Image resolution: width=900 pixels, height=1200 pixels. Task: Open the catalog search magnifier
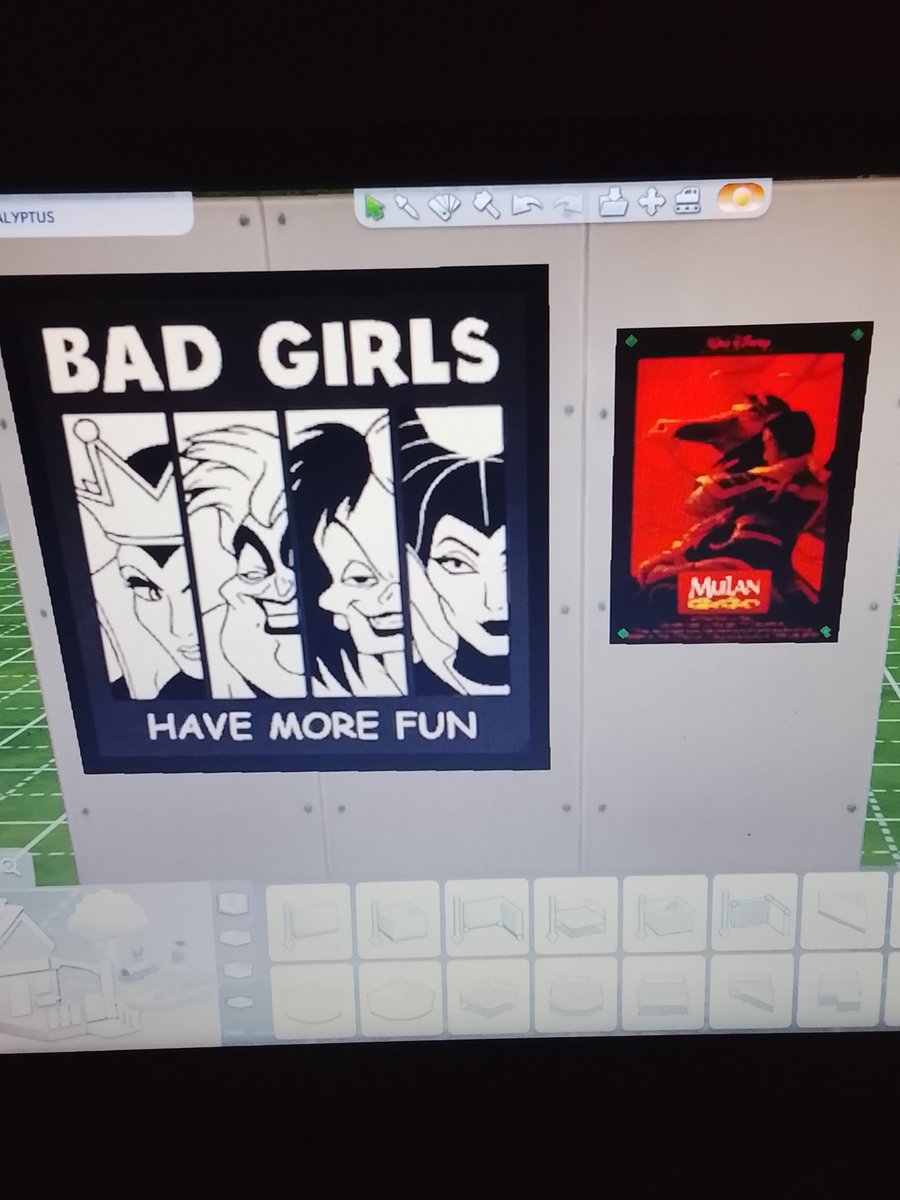(x=11, y=865)
